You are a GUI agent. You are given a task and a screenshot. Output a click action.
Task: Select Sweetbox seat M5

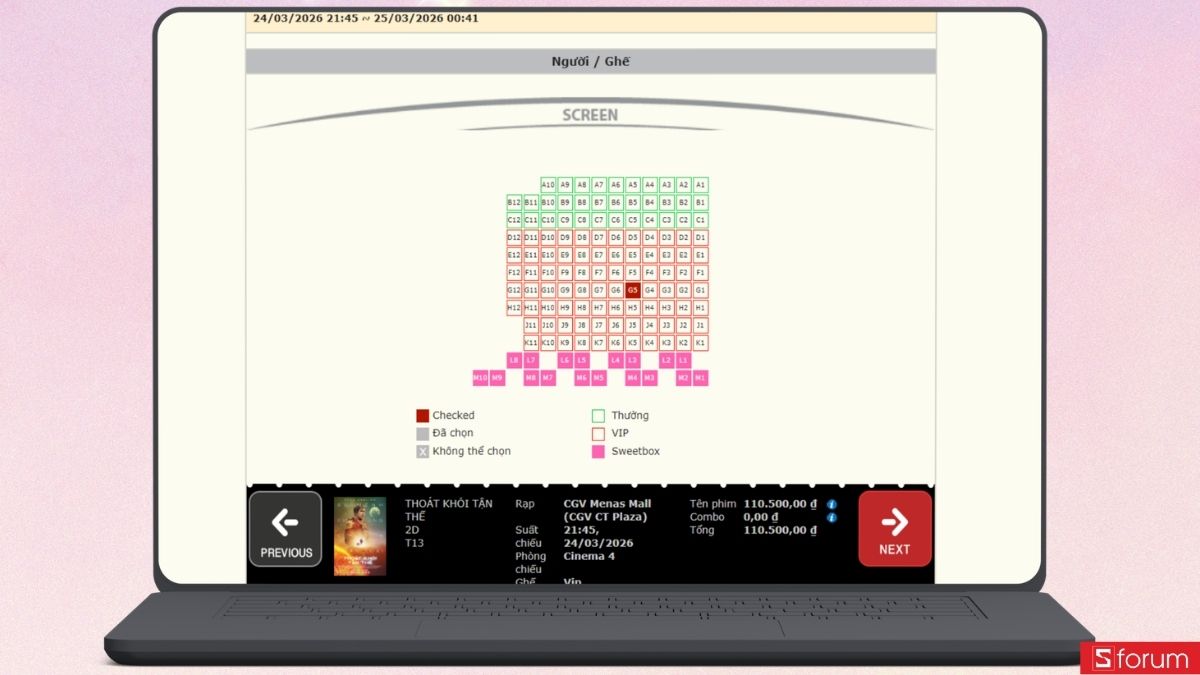tap(599, 378)
